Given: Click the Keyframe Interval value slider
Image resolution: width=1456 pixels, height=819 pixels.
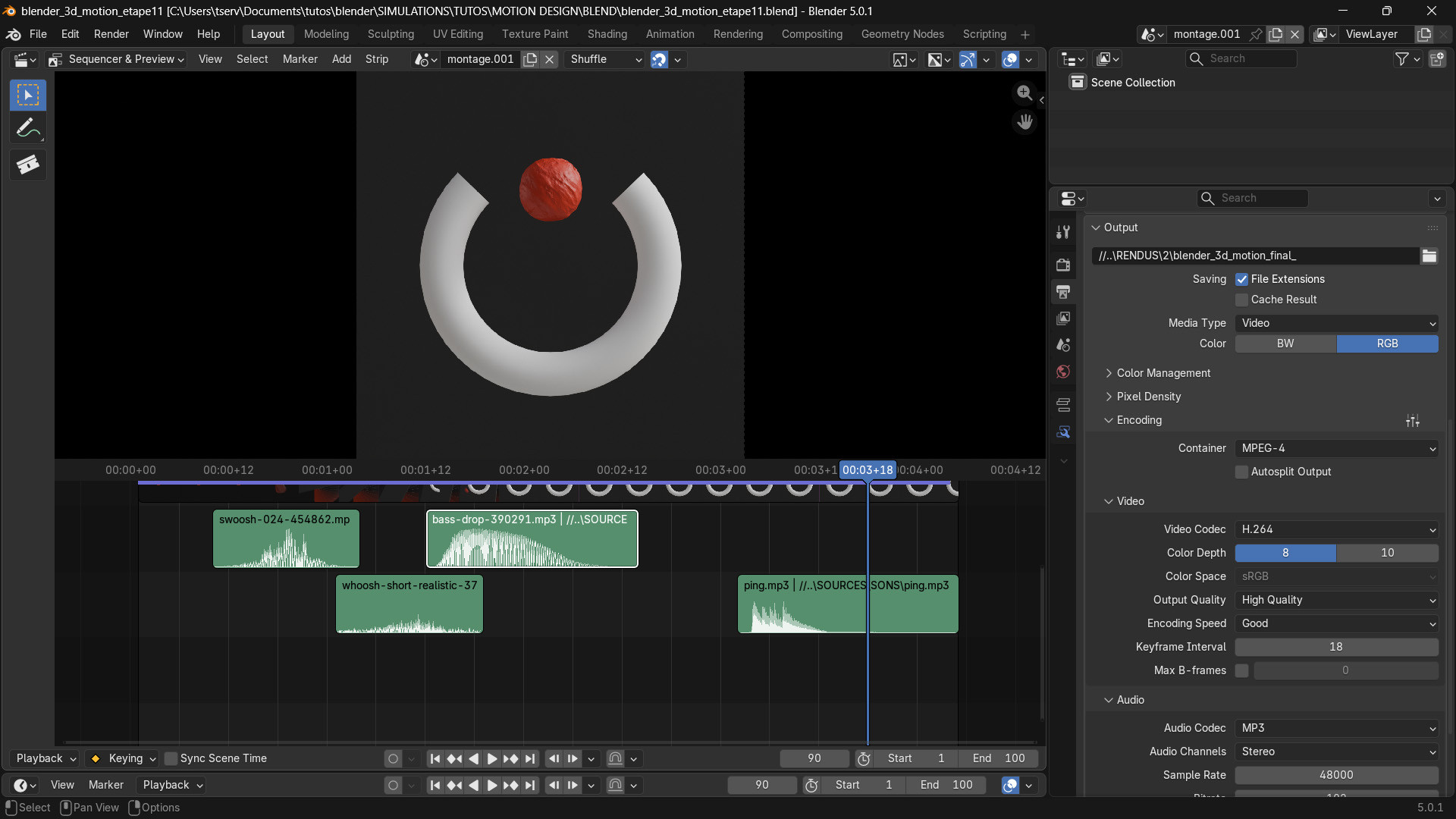Looking at the screenshot, I should tap(1336, 648).
